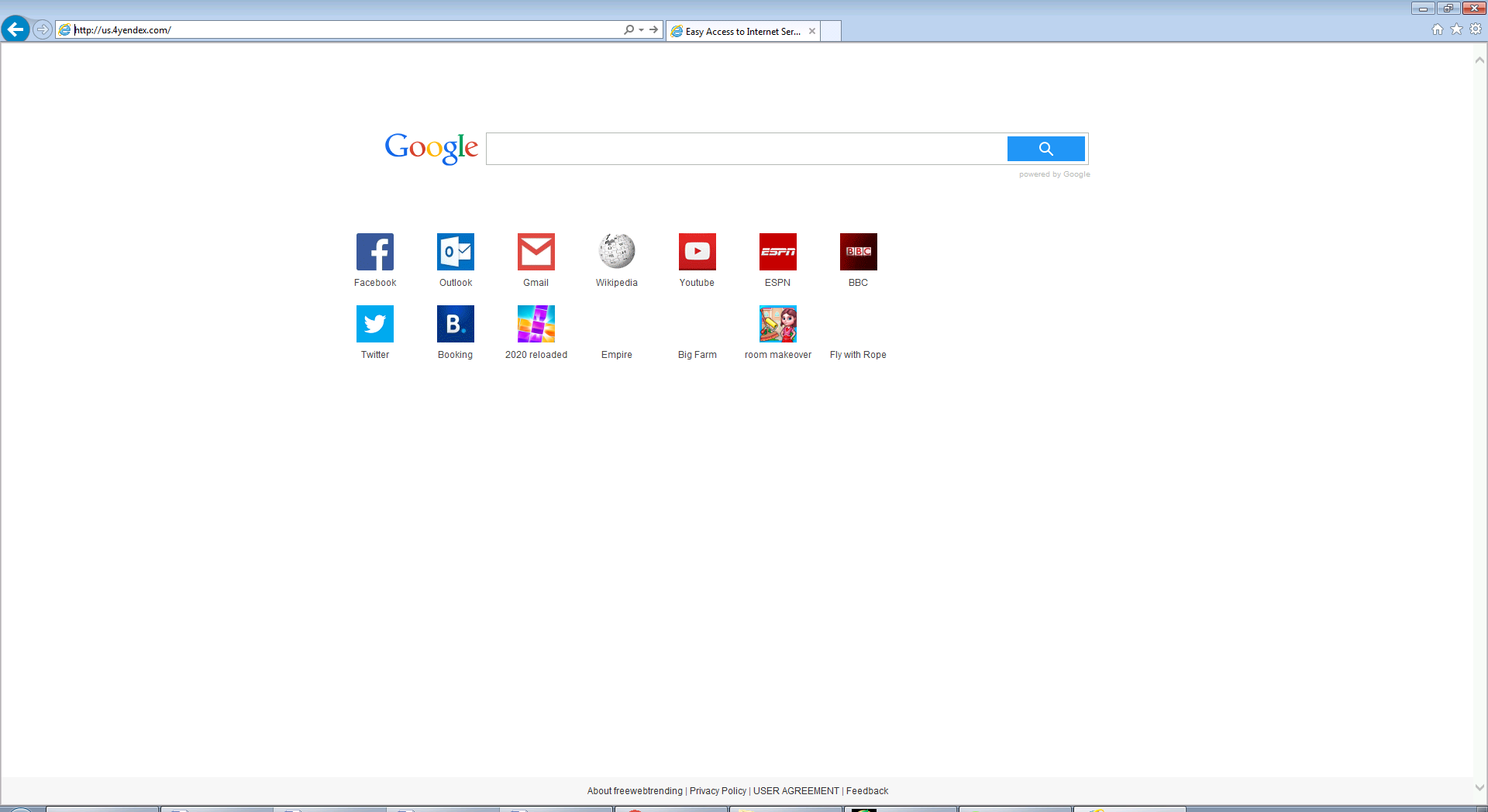Open the Big Farm link
This screenshot has width=1488, height=812.
697,355
